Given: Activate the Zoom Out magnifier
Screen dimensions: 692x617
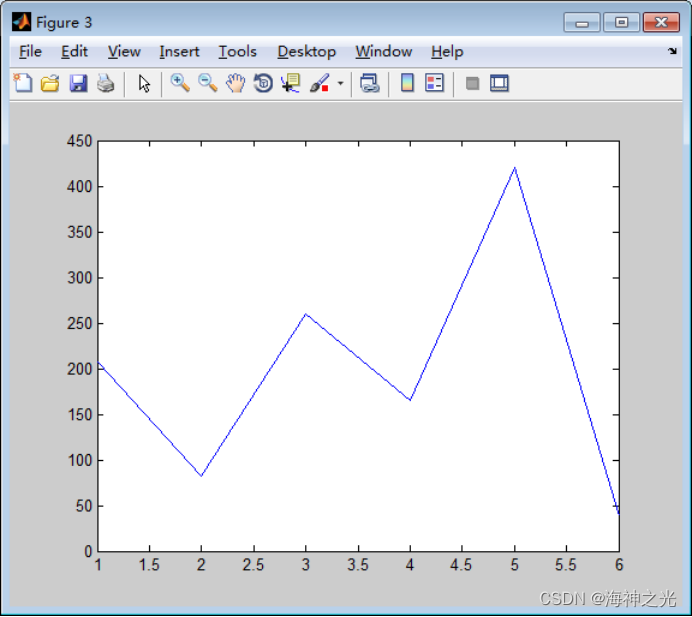Looking at the screenshot, I should click(208, 83).
